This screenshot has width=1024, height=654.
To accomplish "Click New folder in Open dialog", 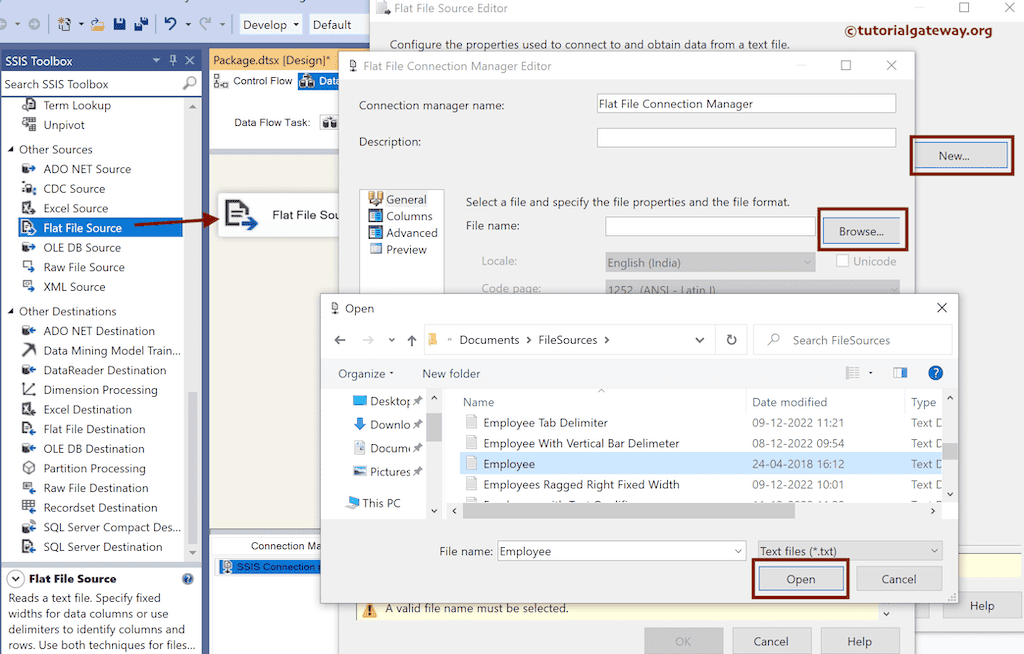I will [451, 374].
